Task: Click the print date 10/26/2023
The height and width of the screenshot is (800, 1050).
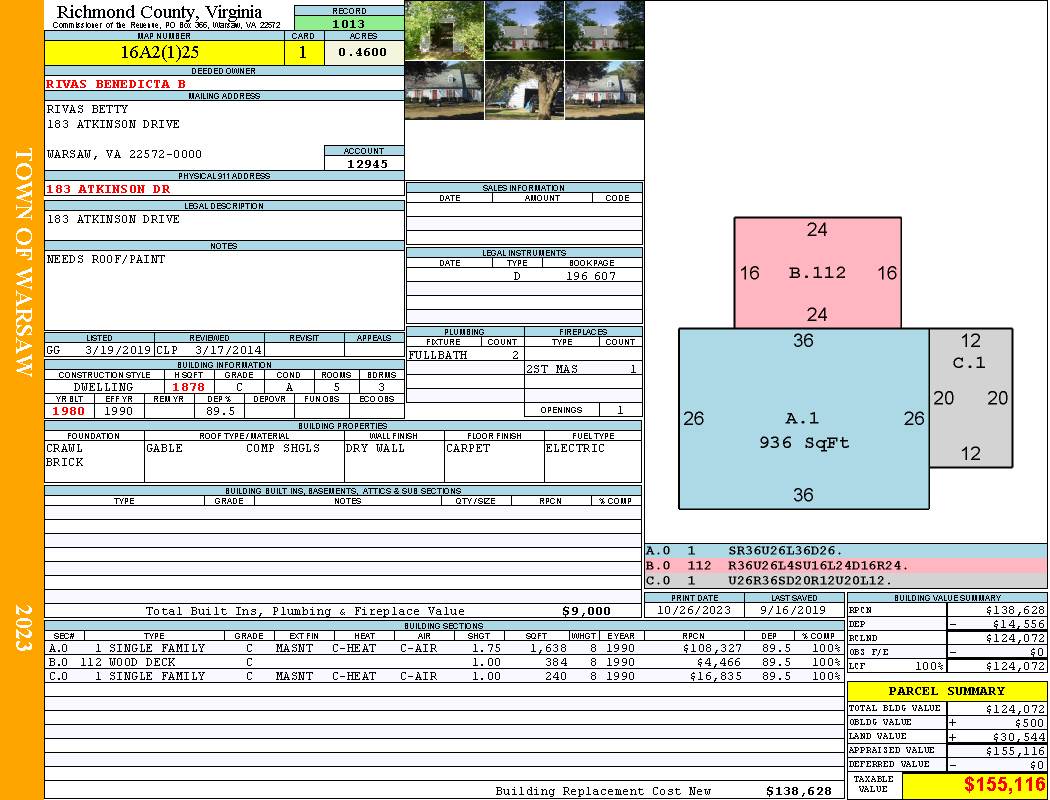Action: [x=694, y=610]
